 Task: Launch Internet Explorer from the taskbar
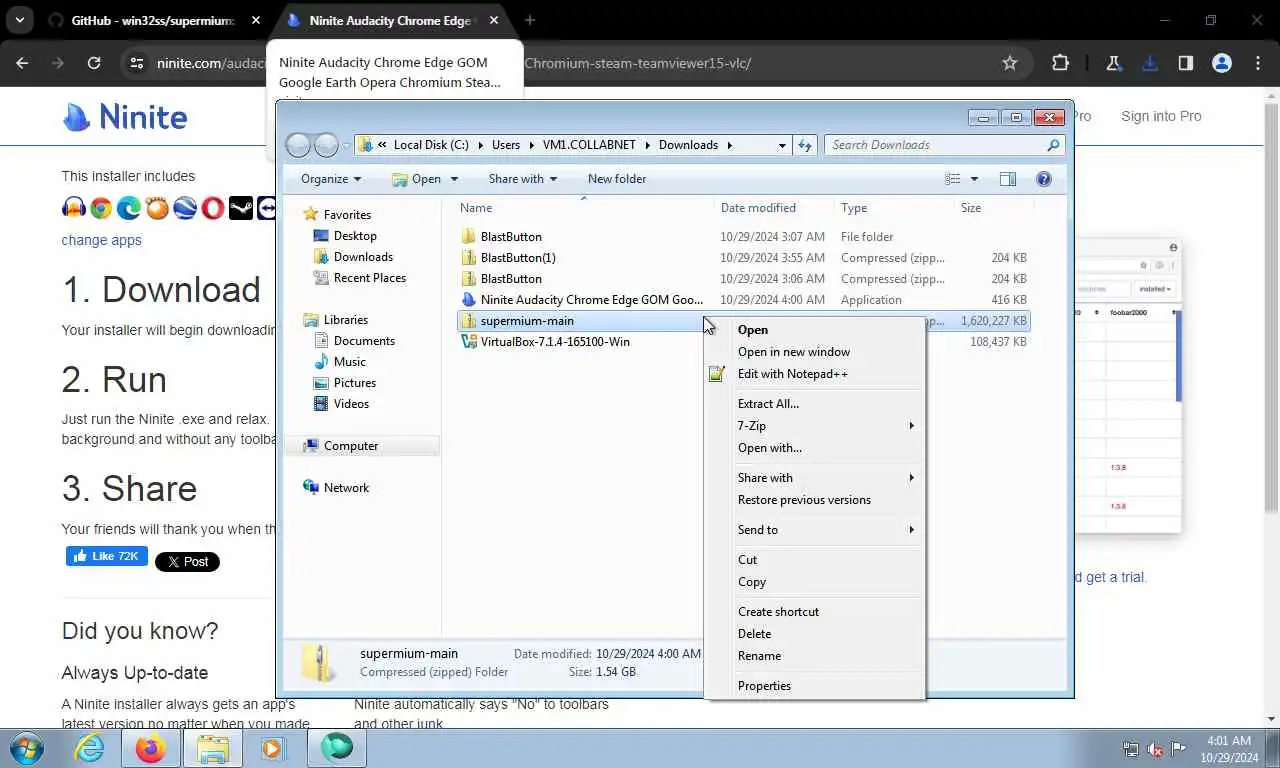(90, 748)
